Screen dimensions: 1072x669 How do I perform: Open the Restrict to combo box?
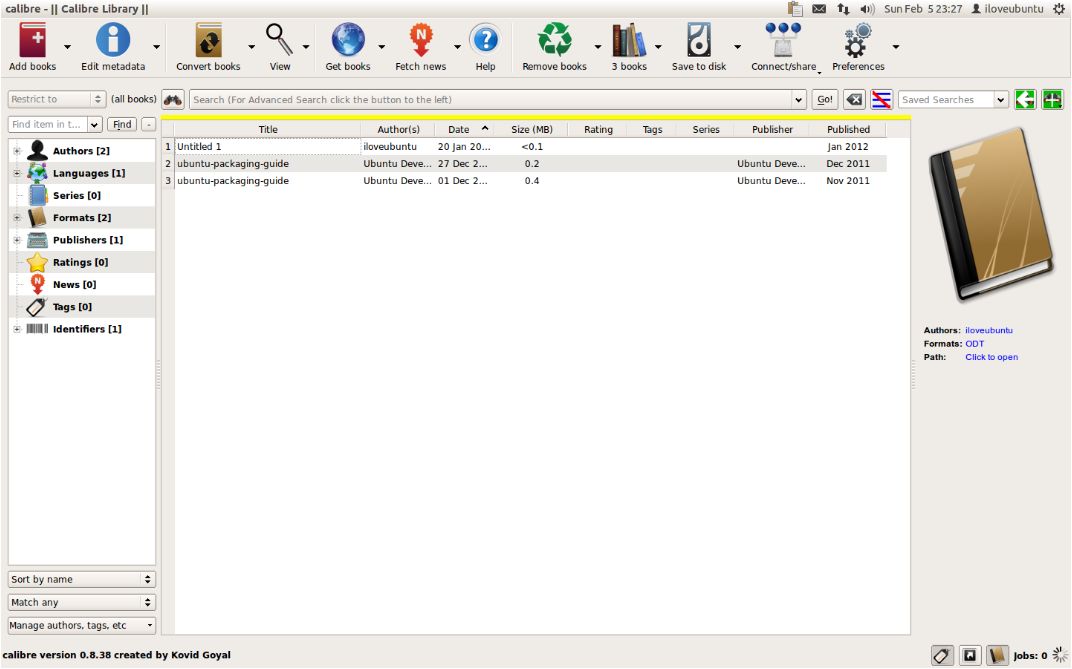point(57,100)
